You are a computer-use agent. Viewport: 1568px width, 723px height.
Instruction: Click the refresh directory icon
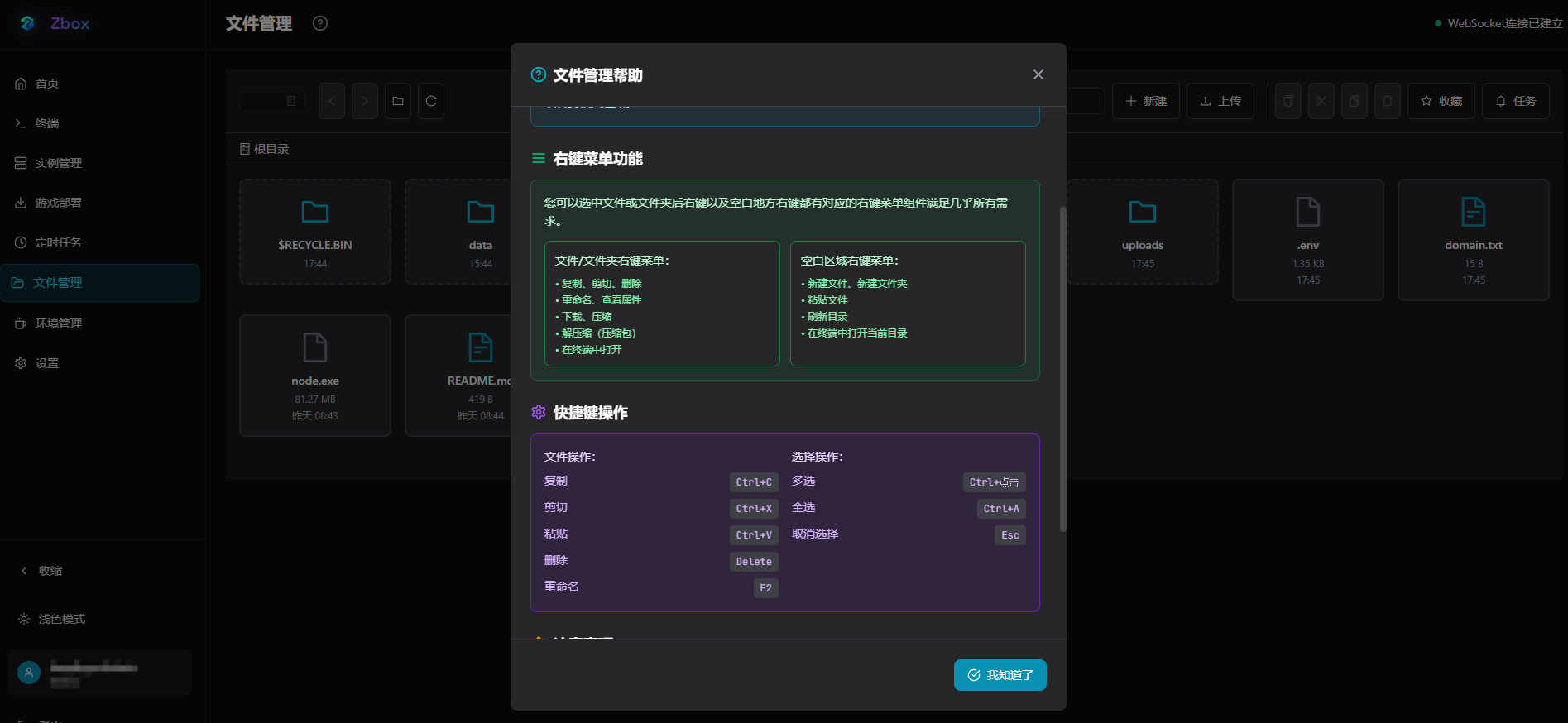pos(431,101)
